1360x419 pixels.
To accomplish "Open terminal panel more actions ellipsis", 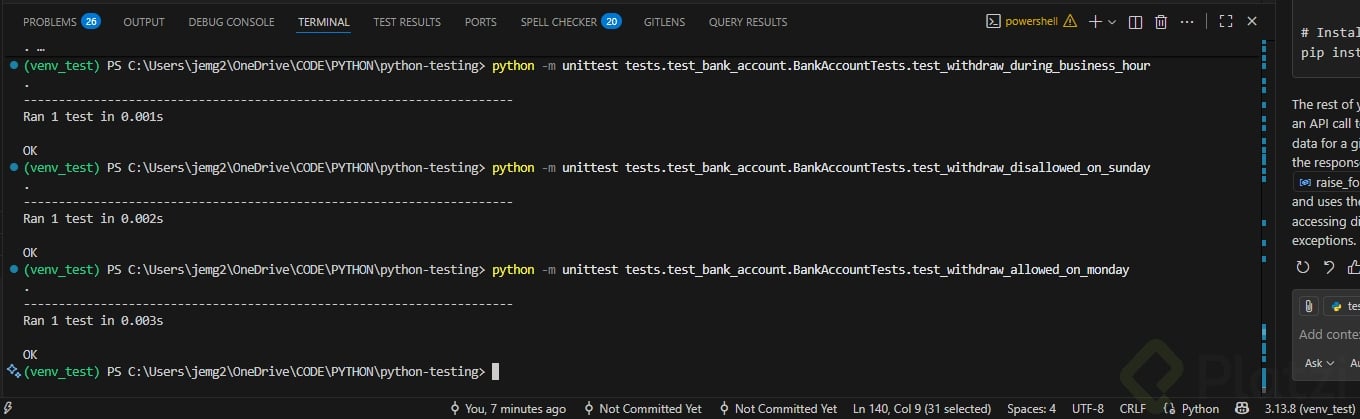I will pos(1187,21).
